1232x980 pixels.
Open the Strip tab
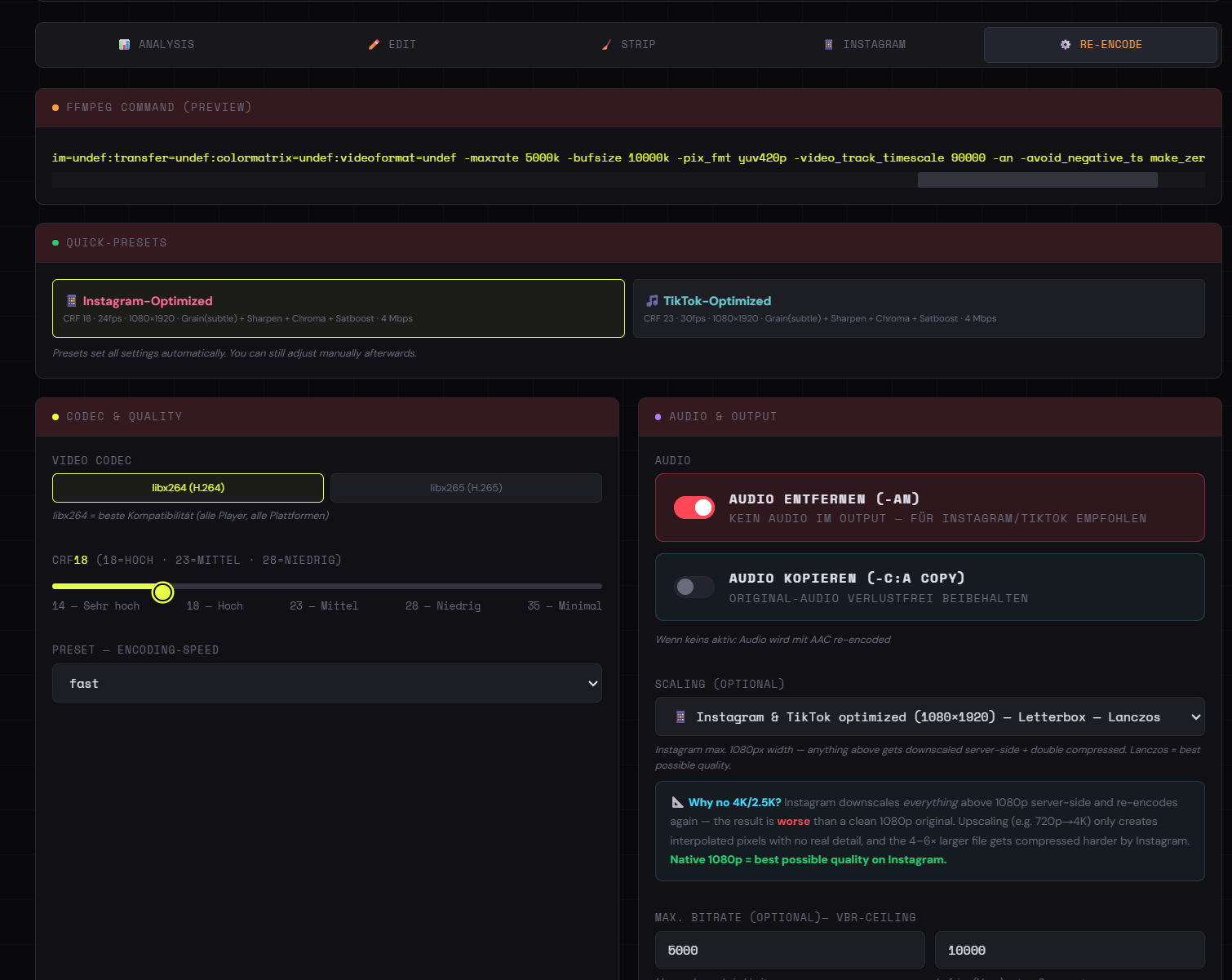(x=628, y=45)
